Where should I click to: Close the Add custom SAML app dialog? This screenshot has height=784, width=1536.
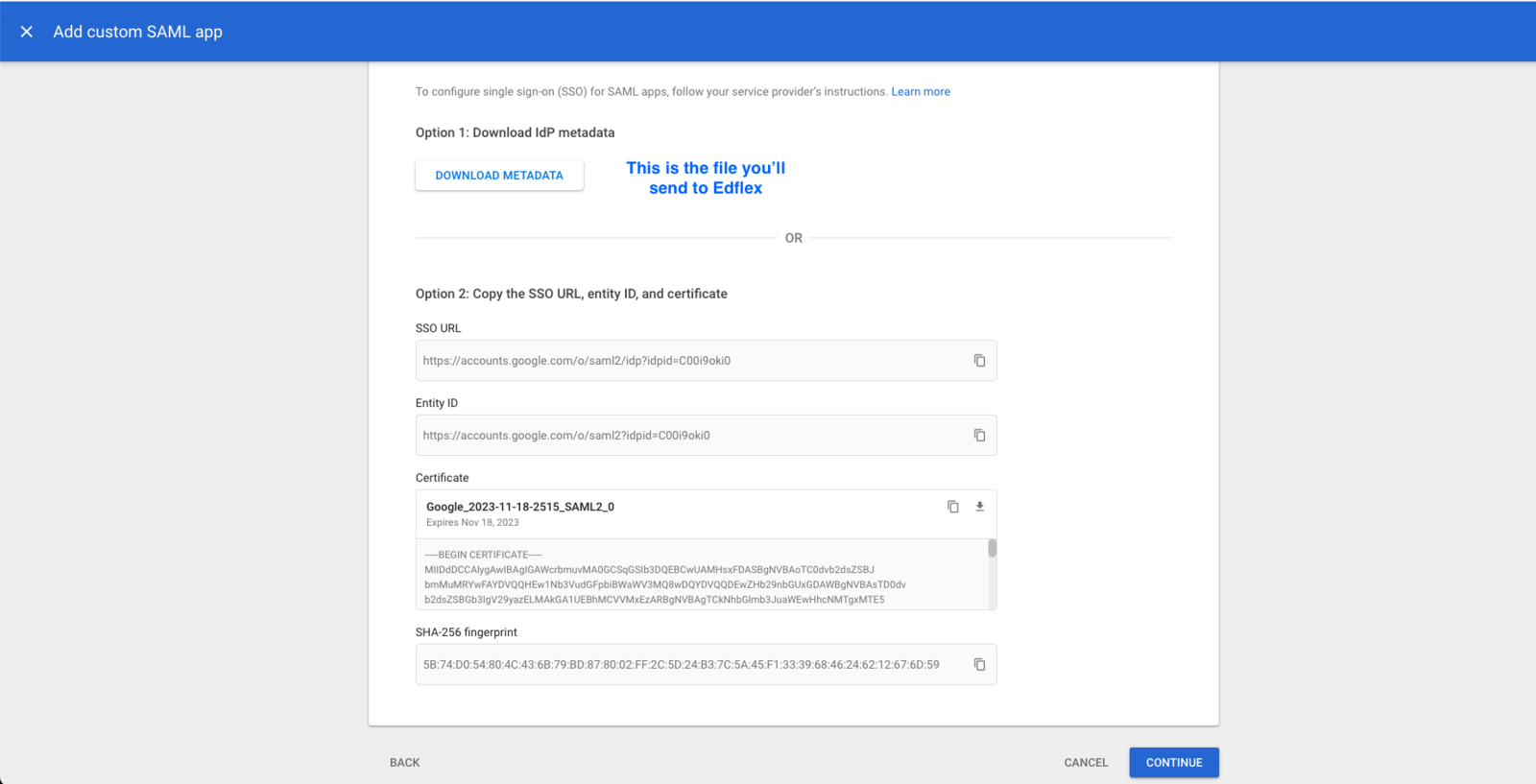click(27, 32)
